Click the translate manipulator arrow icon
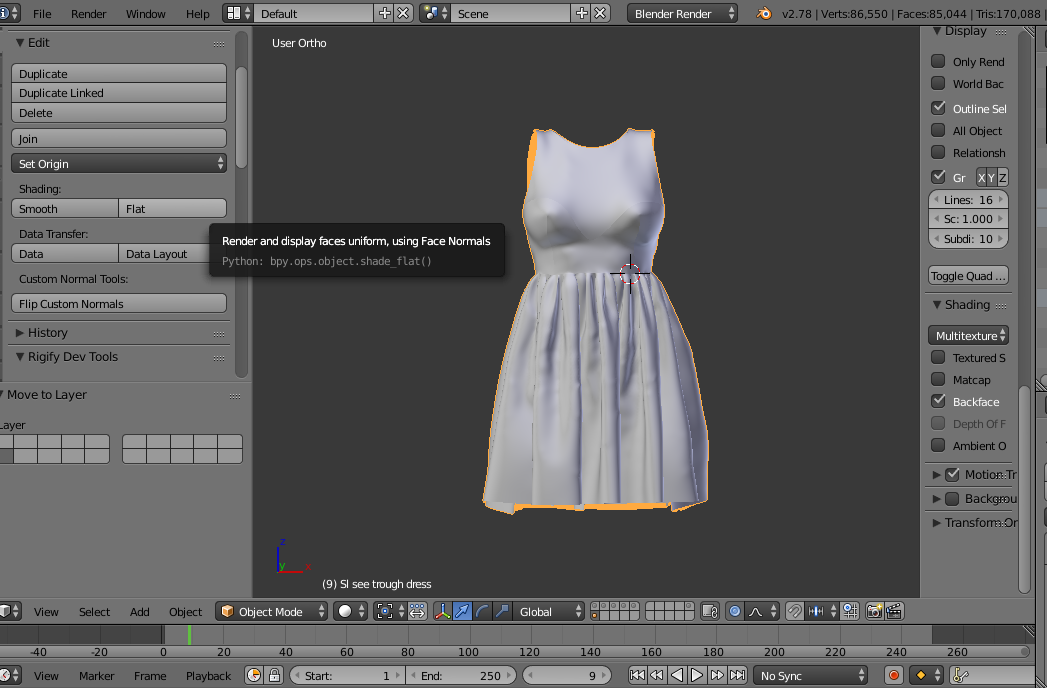Viewport: 1047px width, 688px height. (x=462, y=611)
